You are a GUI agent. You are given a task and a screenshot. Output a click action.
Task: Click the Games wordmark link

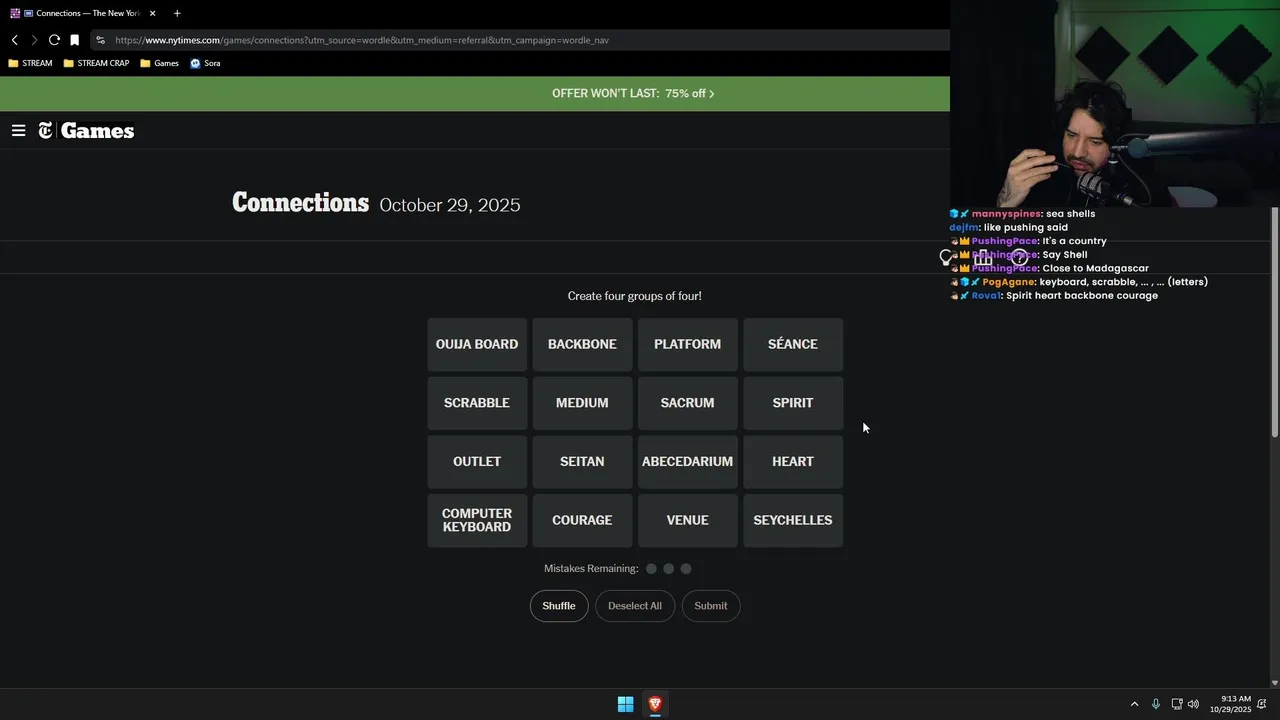(97, 131)
